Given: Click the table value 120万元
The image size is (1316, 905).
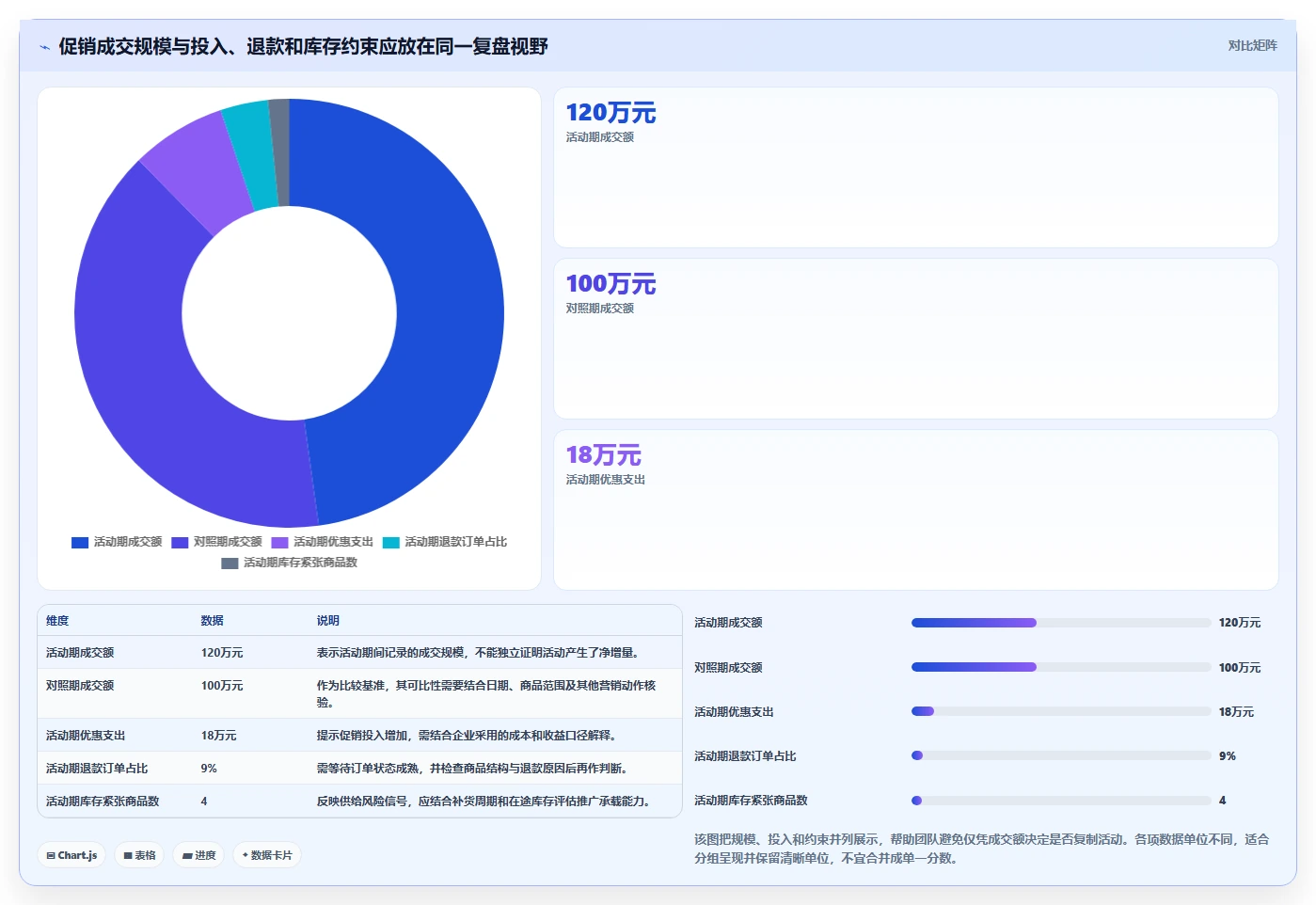Looking at the screenshot, I should pyautogui.click(x=222, y=653).
